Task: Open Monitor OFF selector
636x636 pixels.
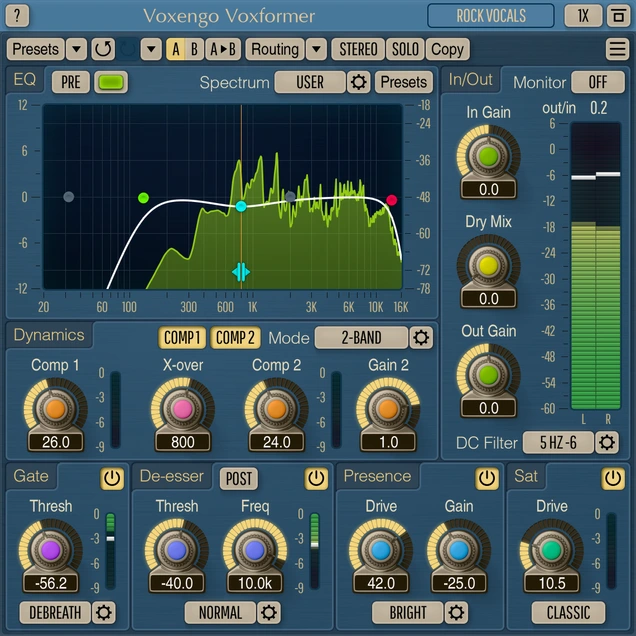Action: pyautogui.click(x=598, y=82)
